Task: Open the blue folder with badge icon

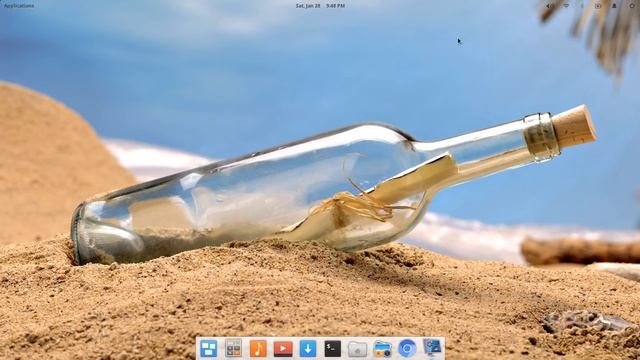Action: coord(382,349)
